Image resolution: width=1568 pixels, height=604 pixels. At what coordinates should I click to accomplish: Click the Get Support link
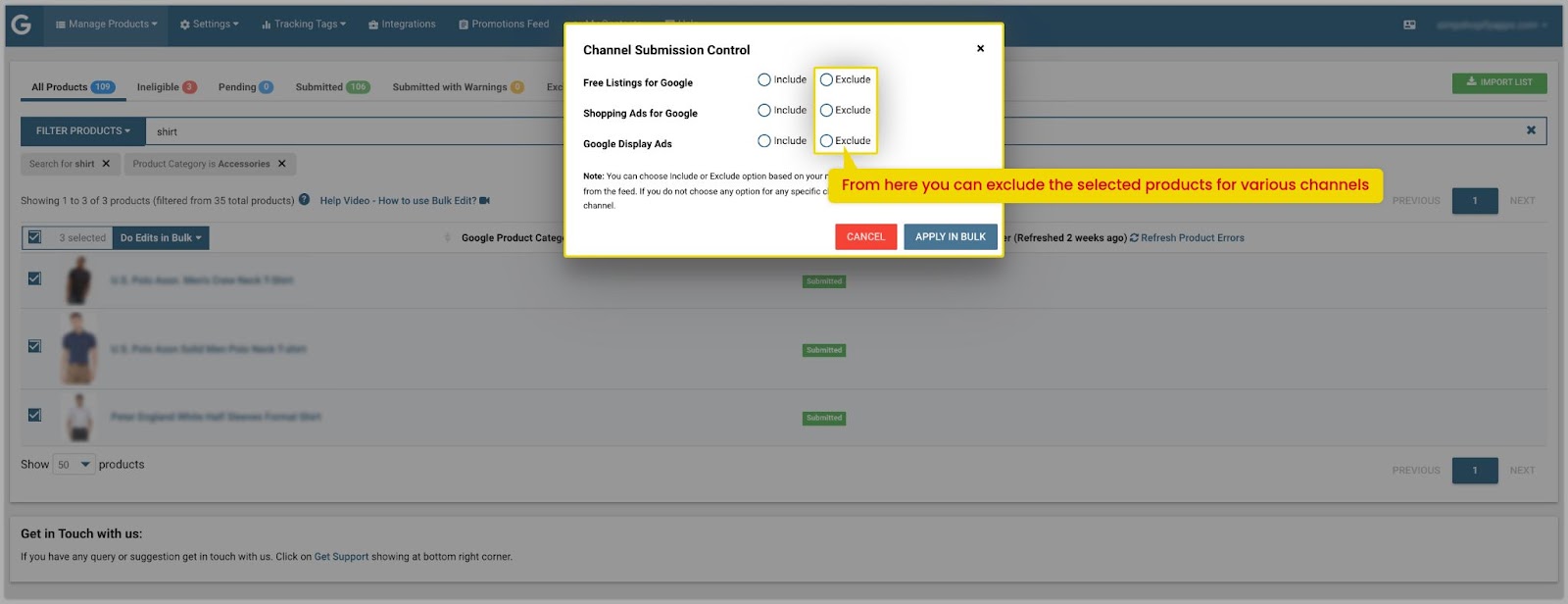(341, 557)
